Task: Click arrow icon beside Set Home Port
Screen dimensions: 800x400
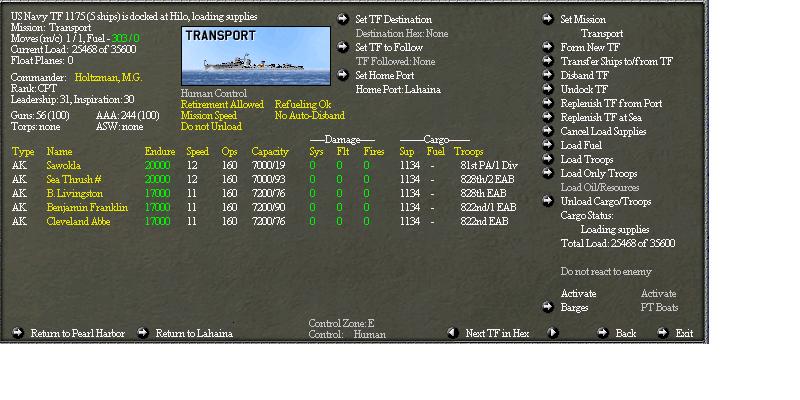Action: [343, 75]
